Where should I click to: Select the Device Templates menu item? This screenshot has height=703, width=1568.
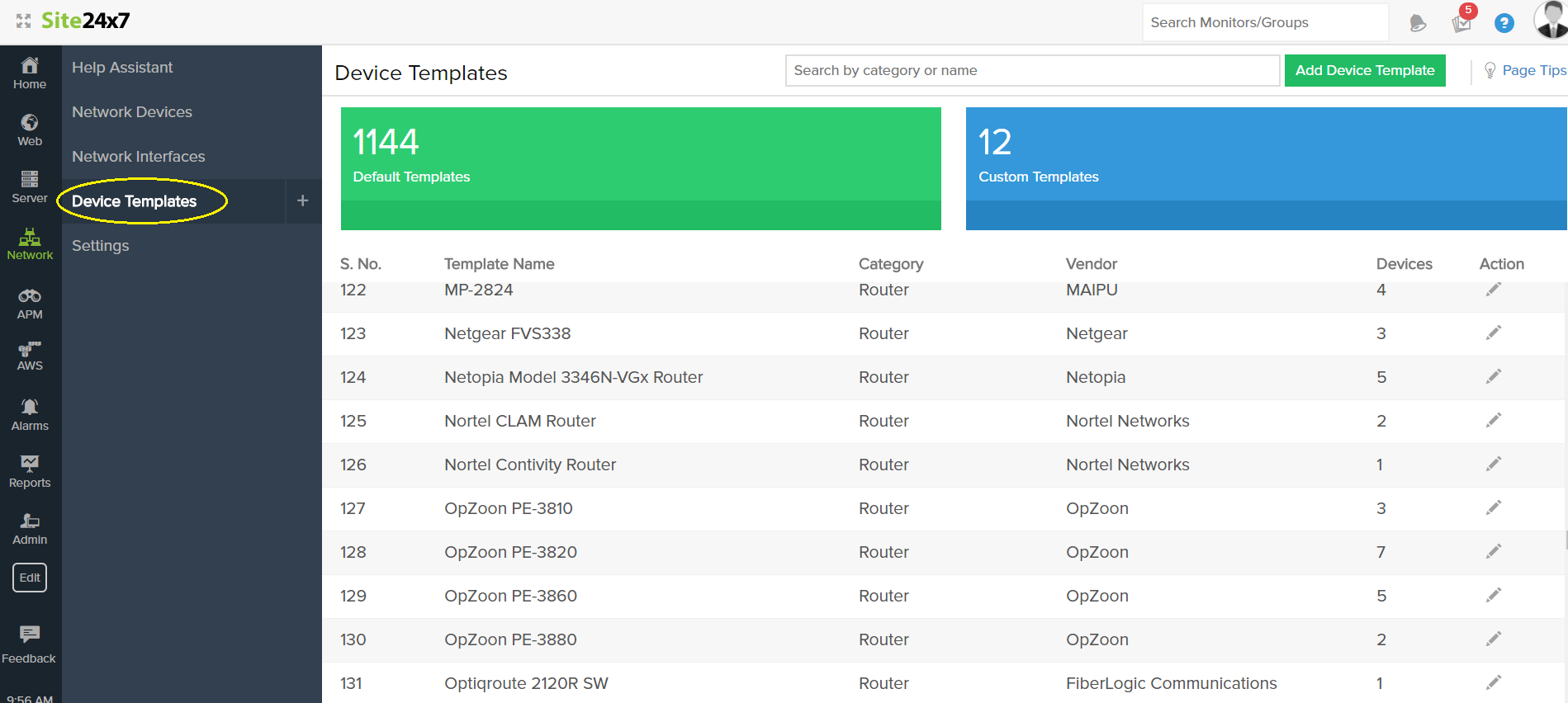135,201
